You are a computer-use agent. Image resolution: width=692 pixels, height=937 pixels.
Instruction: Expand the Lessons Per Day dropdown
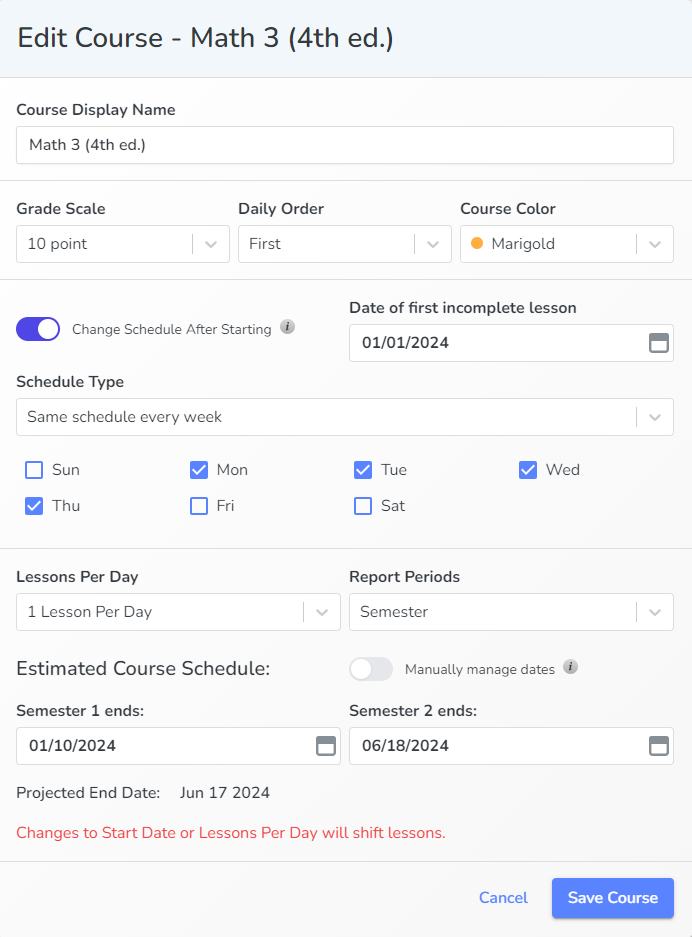178,612
